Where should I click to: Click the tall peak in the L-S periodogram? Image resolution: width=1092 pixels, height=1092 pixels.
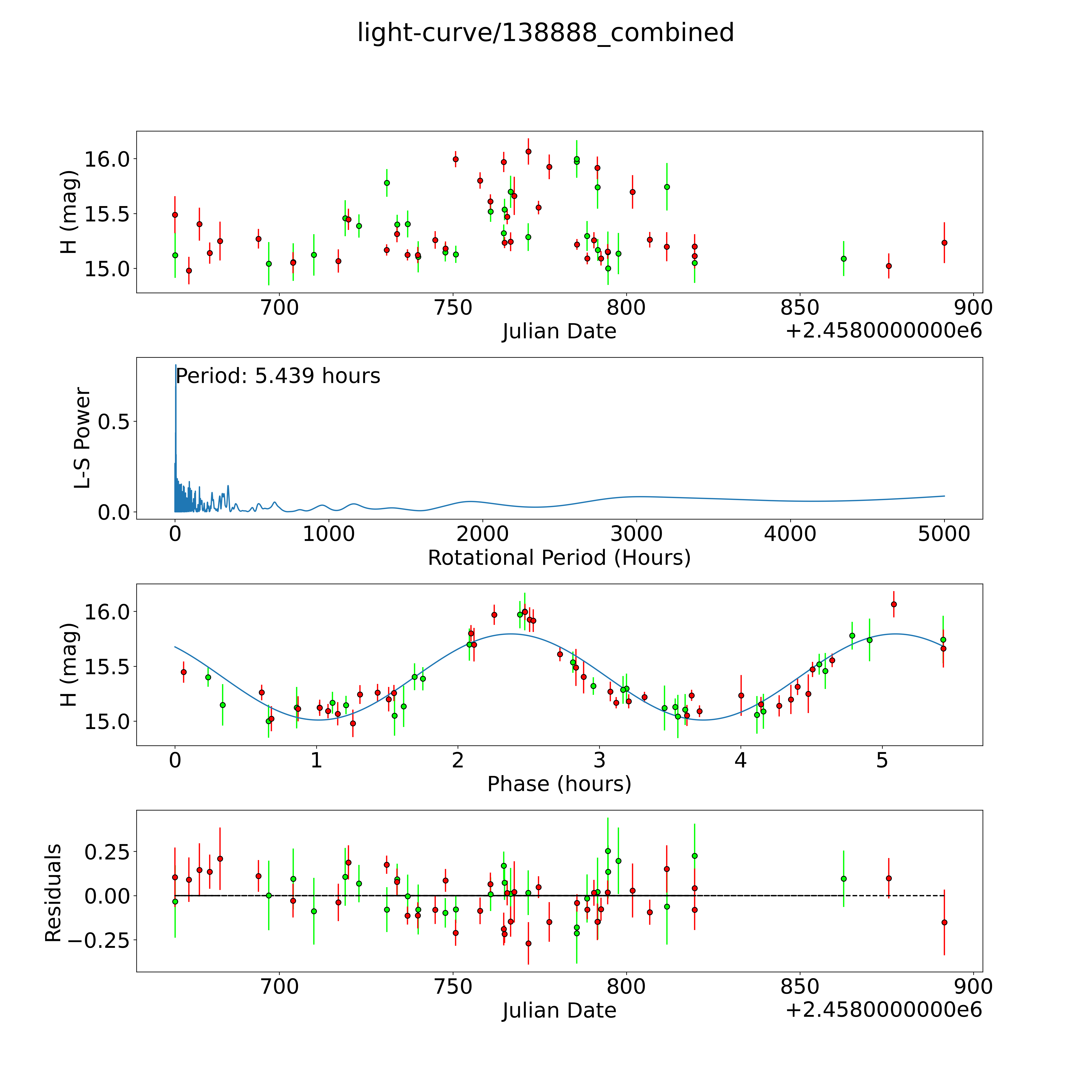[176, 396]
